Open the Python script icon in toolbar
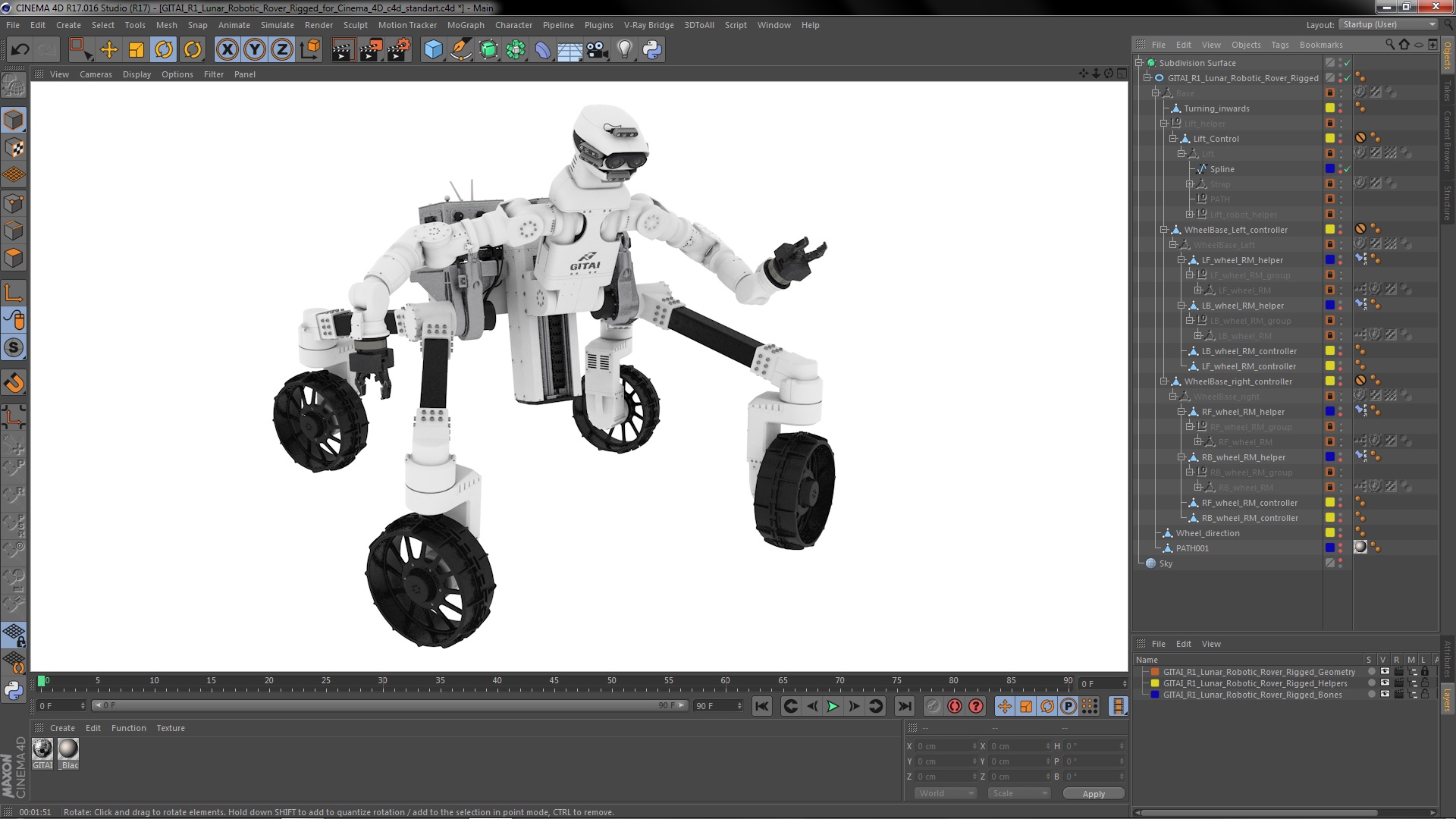Viewport: 1456px width, 819px height. point(652,50)
